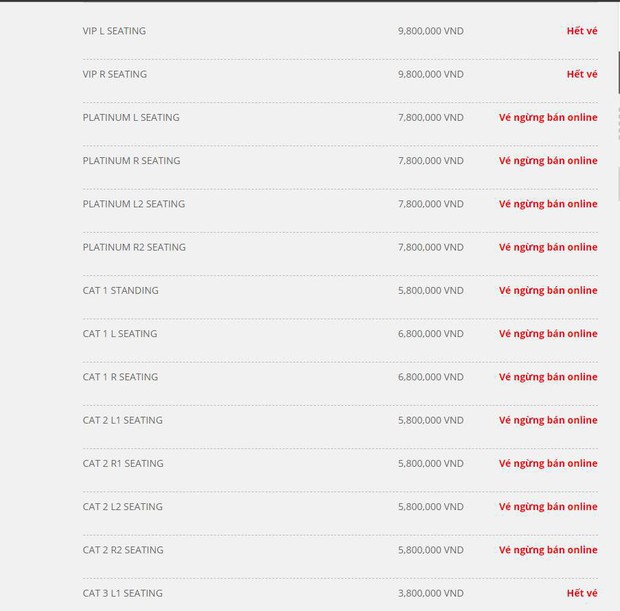The width and height of the screenshot is (620, 611).
Task: Click the PLATINUM R SEATING price 7,800,000 VND
Action: 430,160
